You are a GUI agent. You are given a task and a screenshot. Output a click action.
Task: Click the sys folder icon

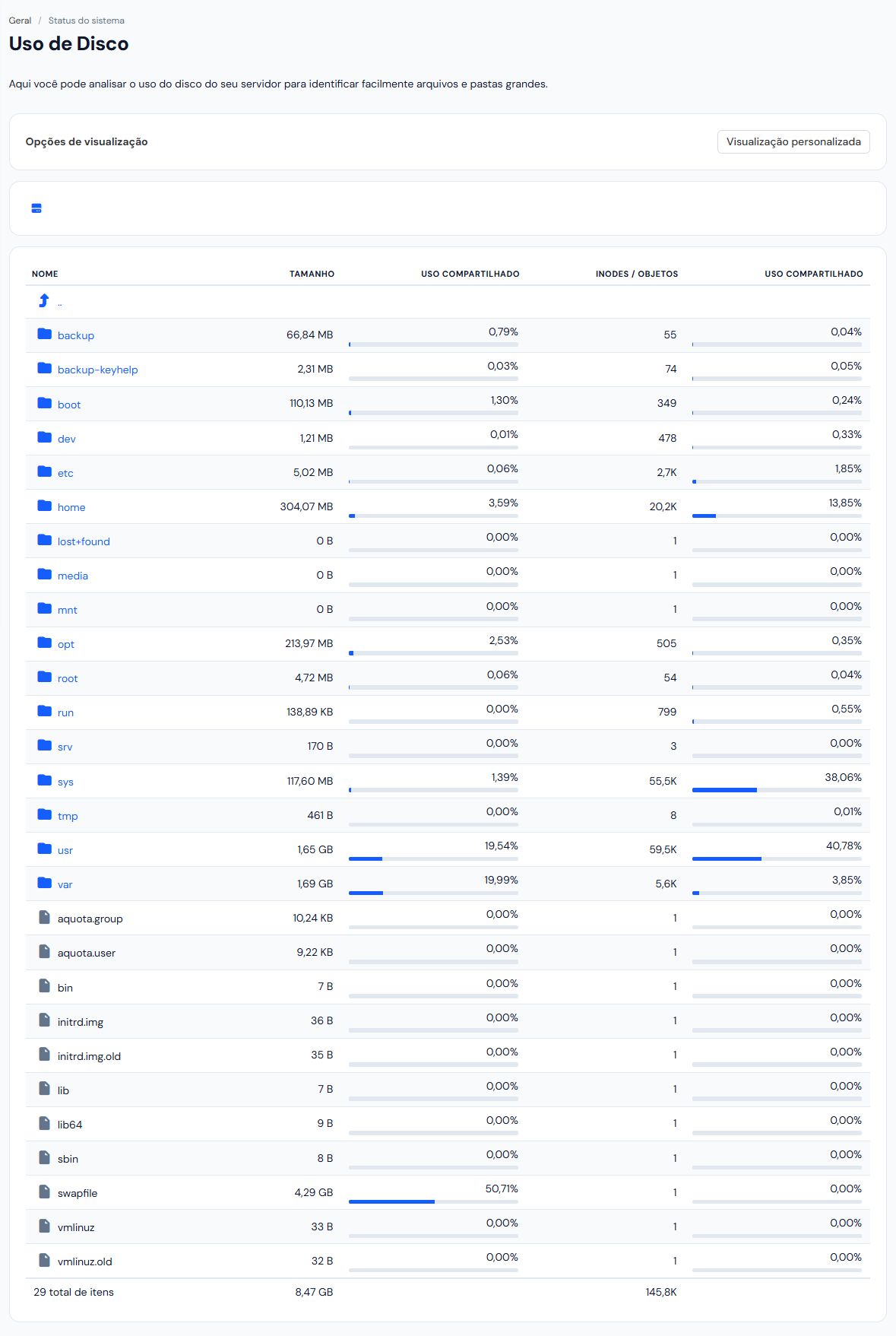[x=45, y=780]
